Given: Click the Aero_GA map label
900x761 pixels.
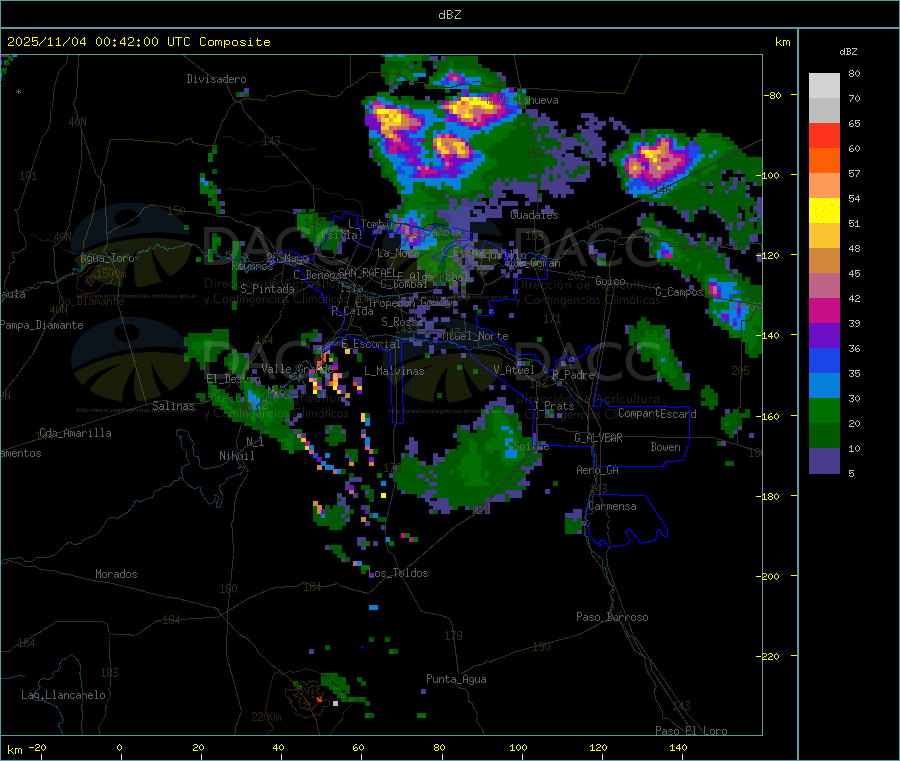Looking at the screenshot, I should click(x=597, y=470).
